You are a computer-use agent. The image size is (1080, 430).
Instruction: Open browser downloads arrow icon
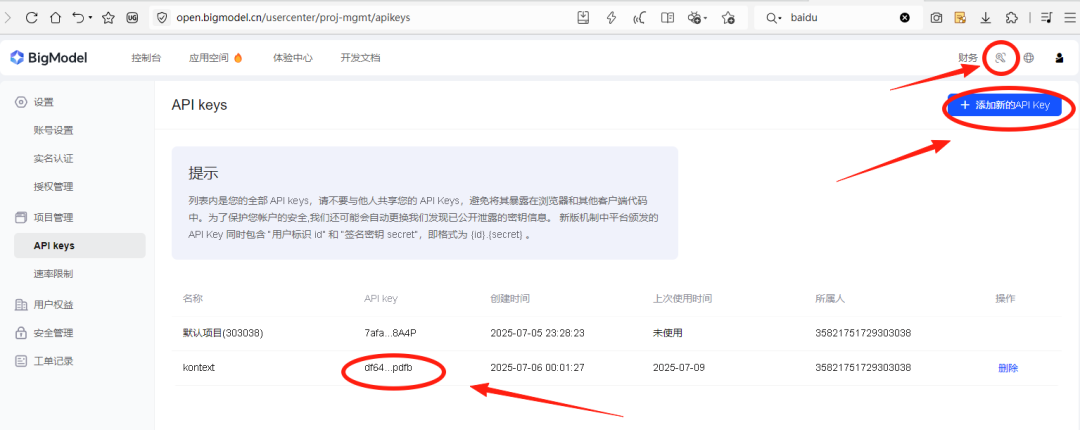pyautogui.click(x=986, y=18)
